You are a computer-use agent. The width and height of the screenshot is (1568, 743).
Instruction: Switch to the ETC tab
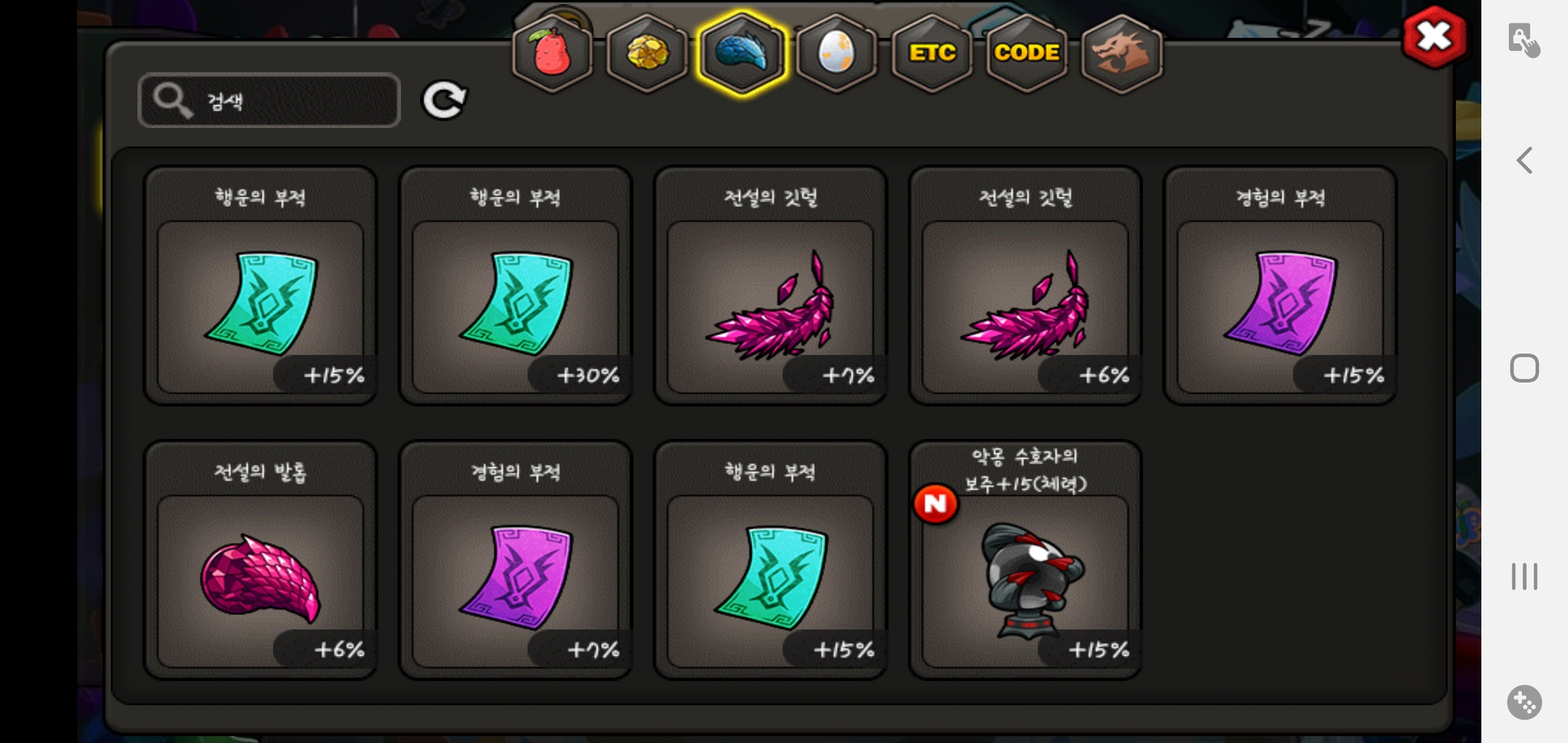[x=932, y=53]
